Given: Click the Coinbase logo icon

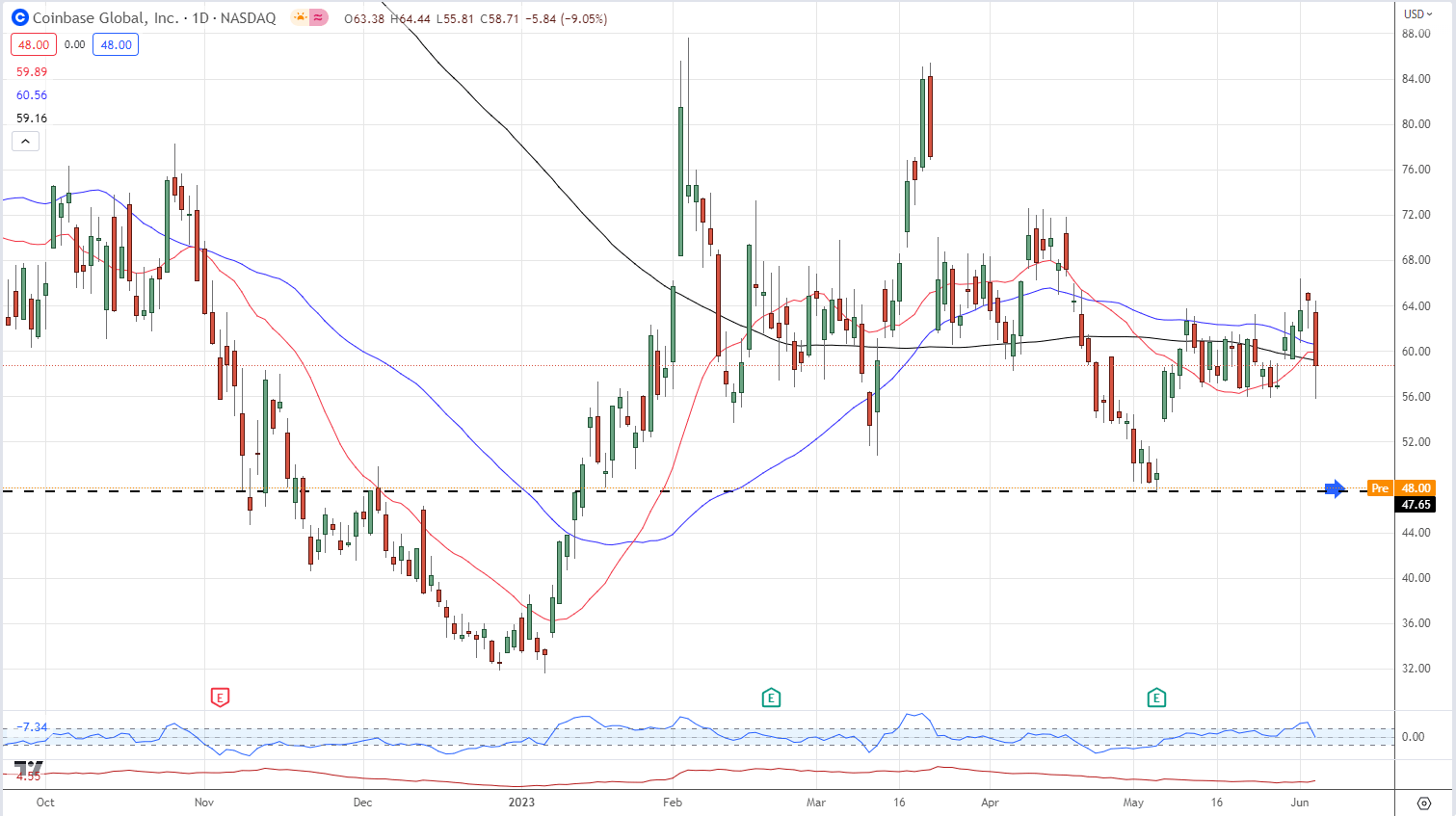Looking at the screenshot, I should (19, 17).
